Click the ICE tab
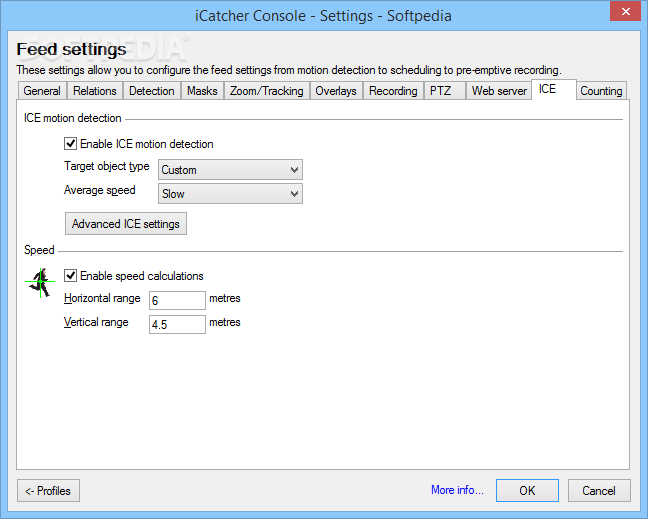 tap(553, 89)
